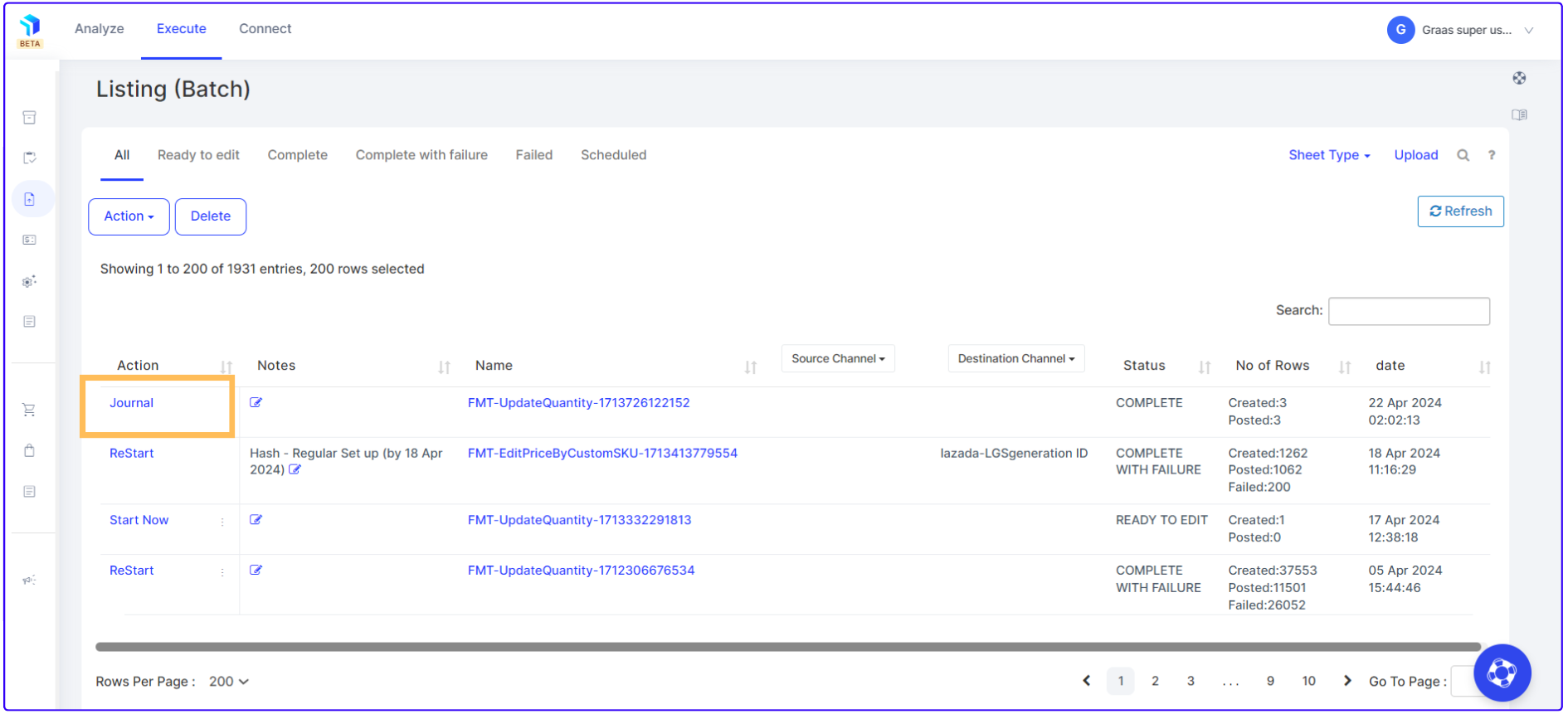The height and width of the screenshot is (714, 1568).
Task: Open more options beside last ReStart row
Action: click(222, 572)
